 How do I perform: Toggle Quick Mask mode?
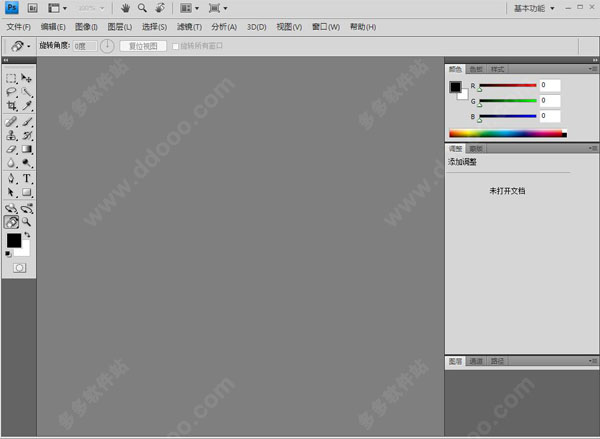tap(20, 268)
